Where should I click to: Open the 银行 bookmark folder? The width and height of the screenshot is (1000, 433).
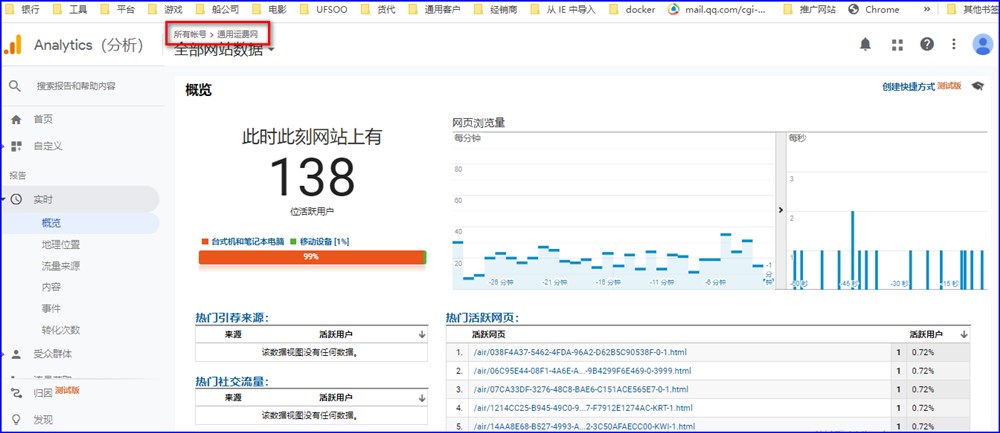(x=20, y=10)
